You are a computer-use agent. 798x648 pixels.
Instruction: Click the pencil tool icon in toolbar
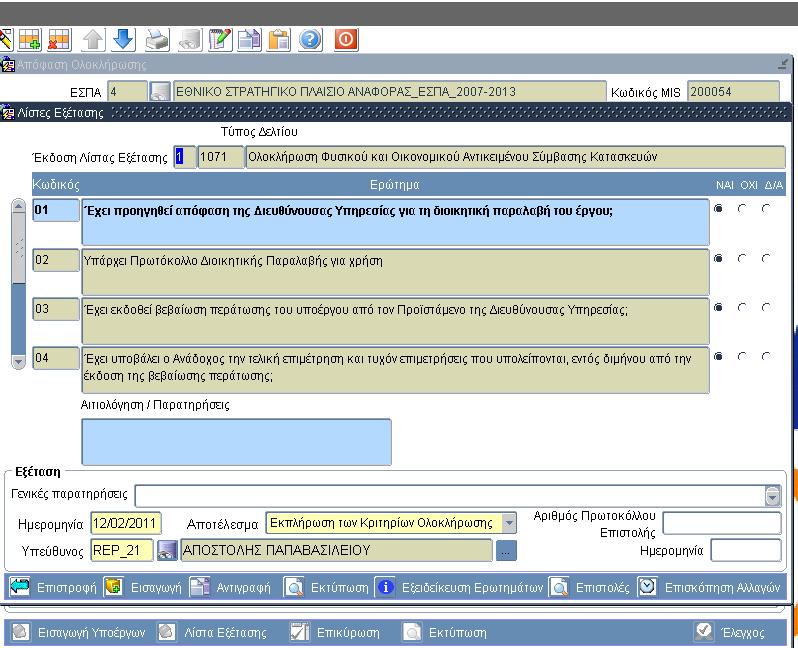6,39
